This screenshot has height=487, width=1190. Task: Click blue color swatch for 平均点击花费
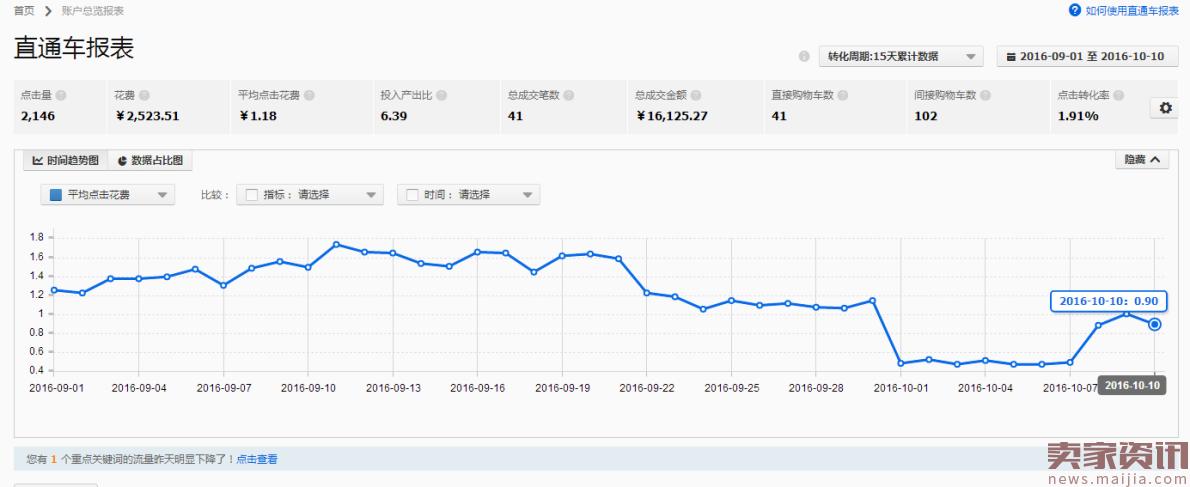pos(55,195)
